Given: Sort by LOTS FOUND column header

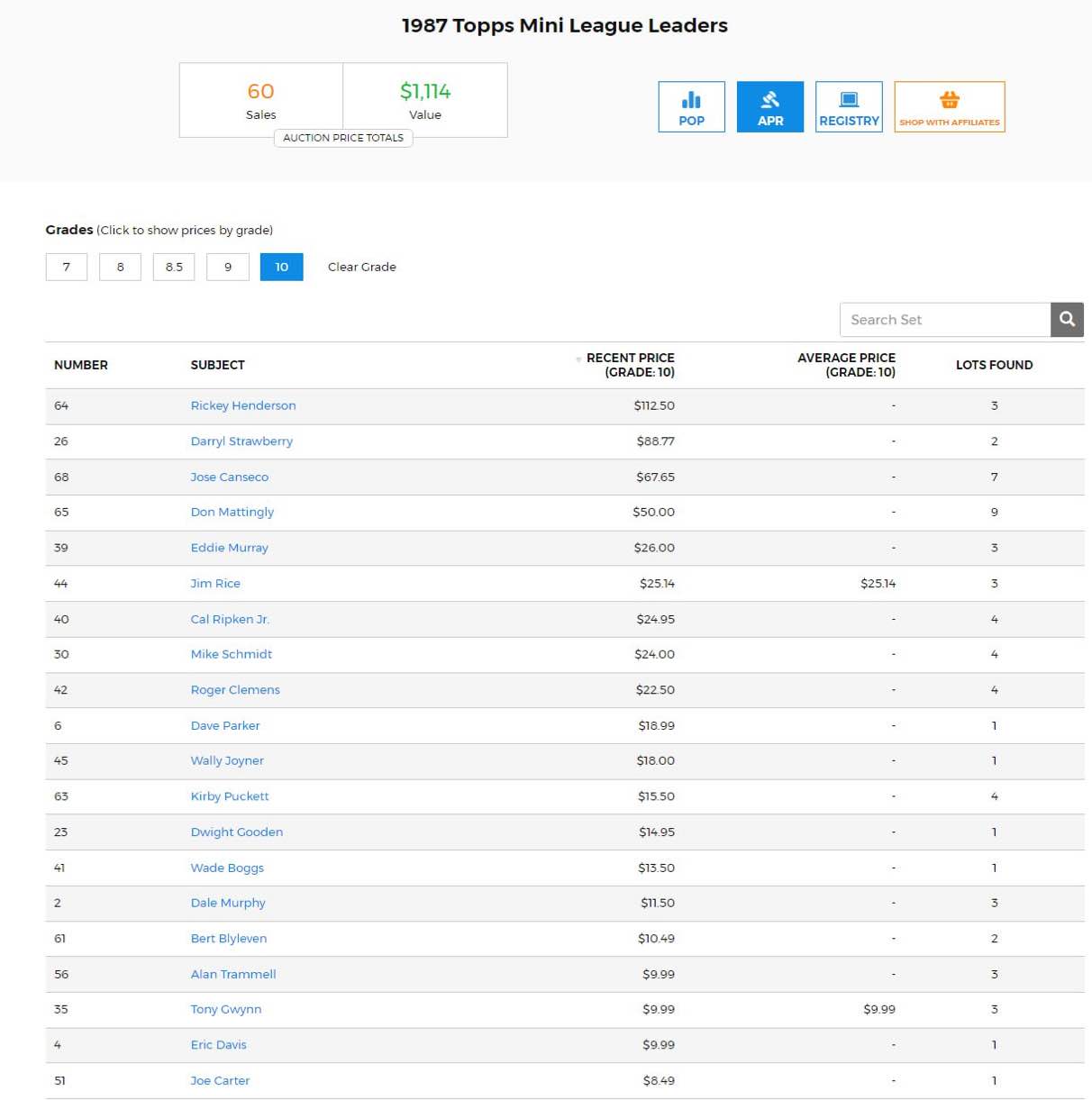Looking at the screenshot, I should (994, 365).
